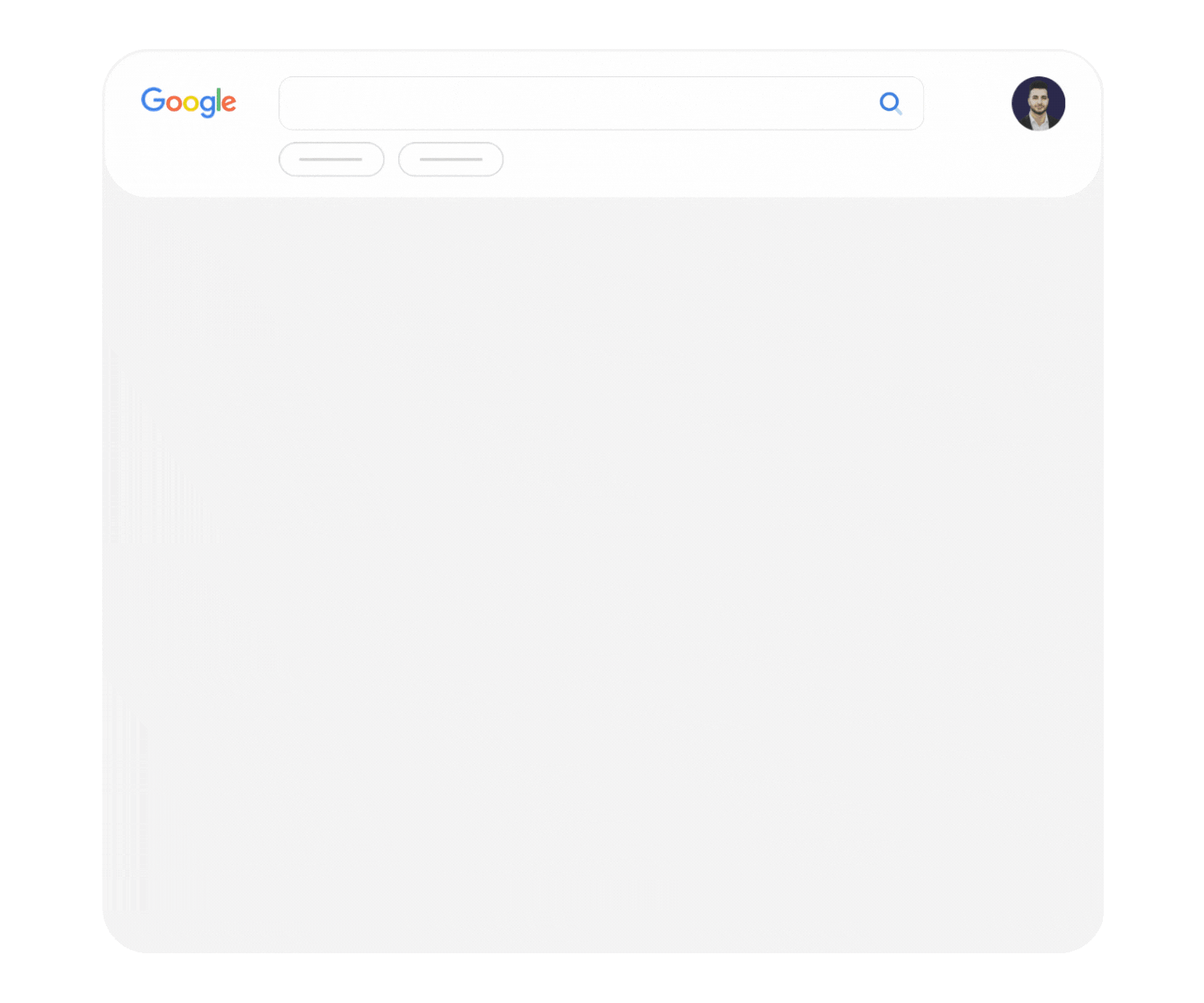Image resolution: width=1204 pixels, height=1003 pixels.
Task: Open the user account avatar icon
Action: click(1038, 104)
